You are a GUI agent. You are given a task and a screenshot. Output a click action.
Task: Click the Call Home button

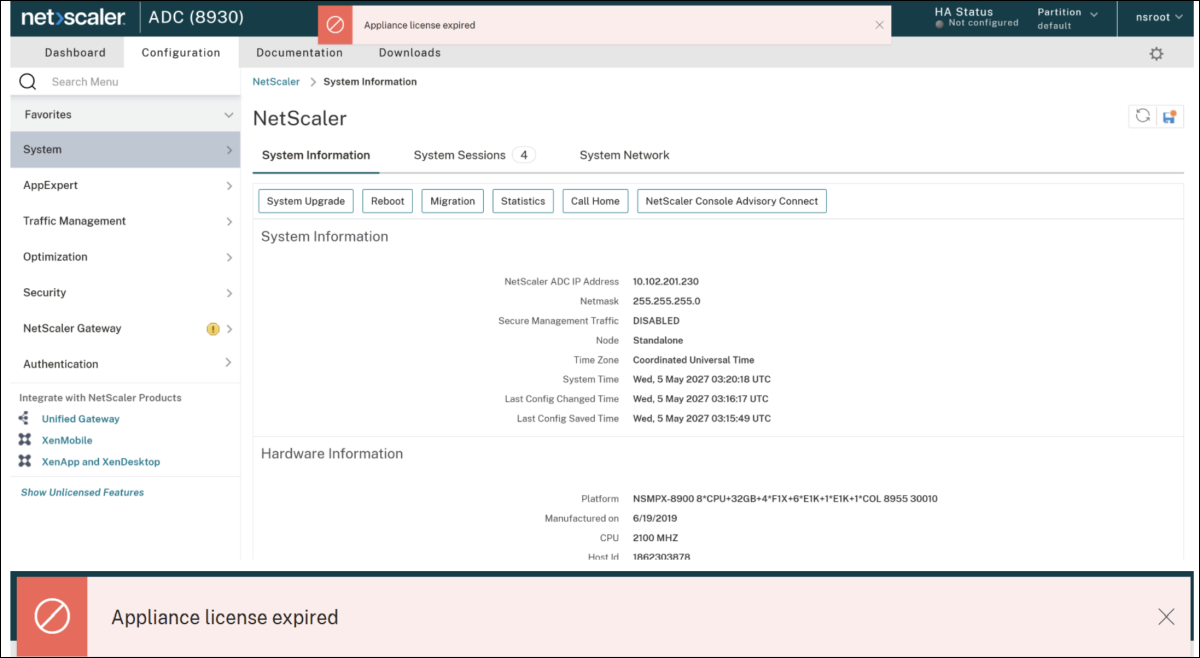click(x=595, y=201)
